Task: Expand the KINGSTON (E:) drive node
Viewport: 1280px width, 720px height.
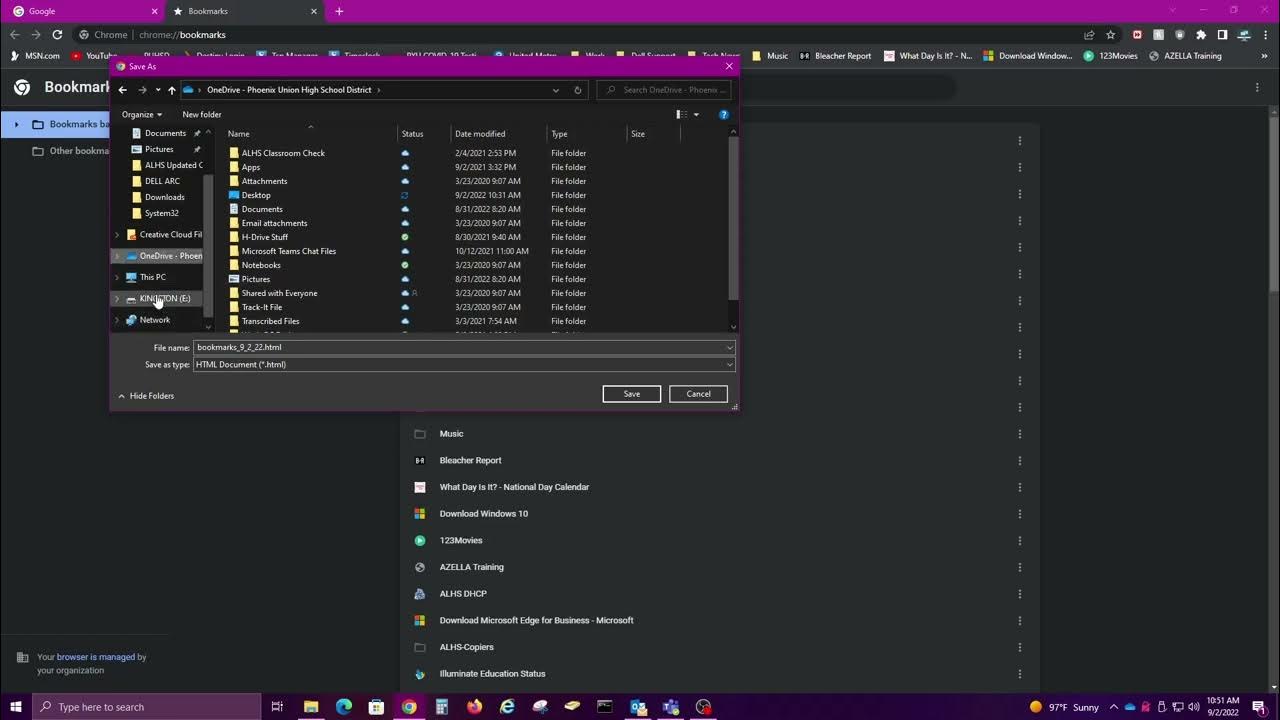Action: (x=117, y=299)
